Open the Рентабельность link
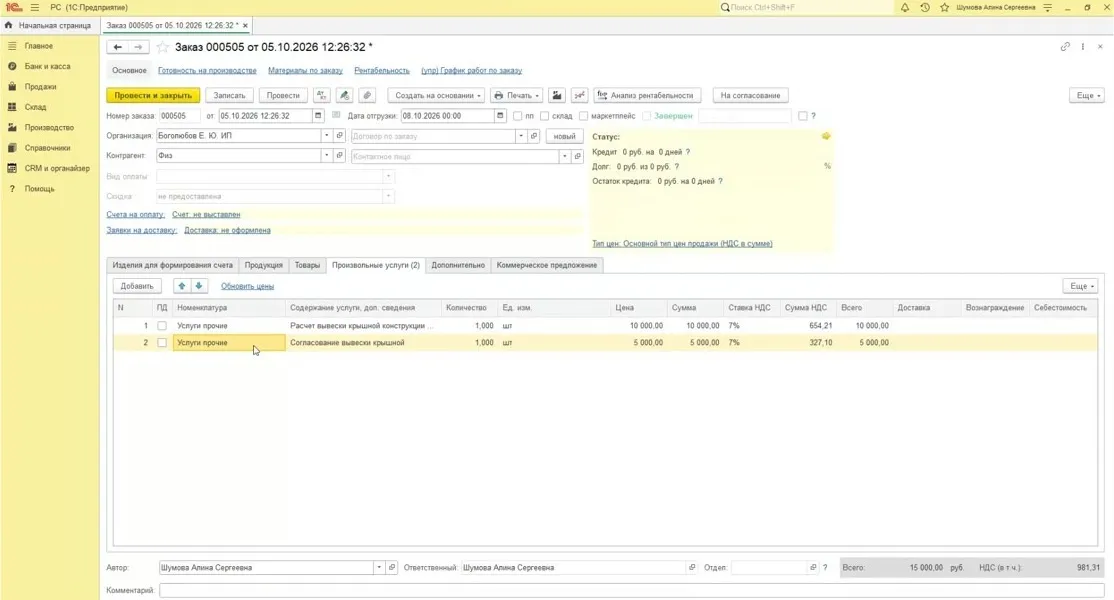The width and height of the screenshot is (1114, 600). pos(382,70)
